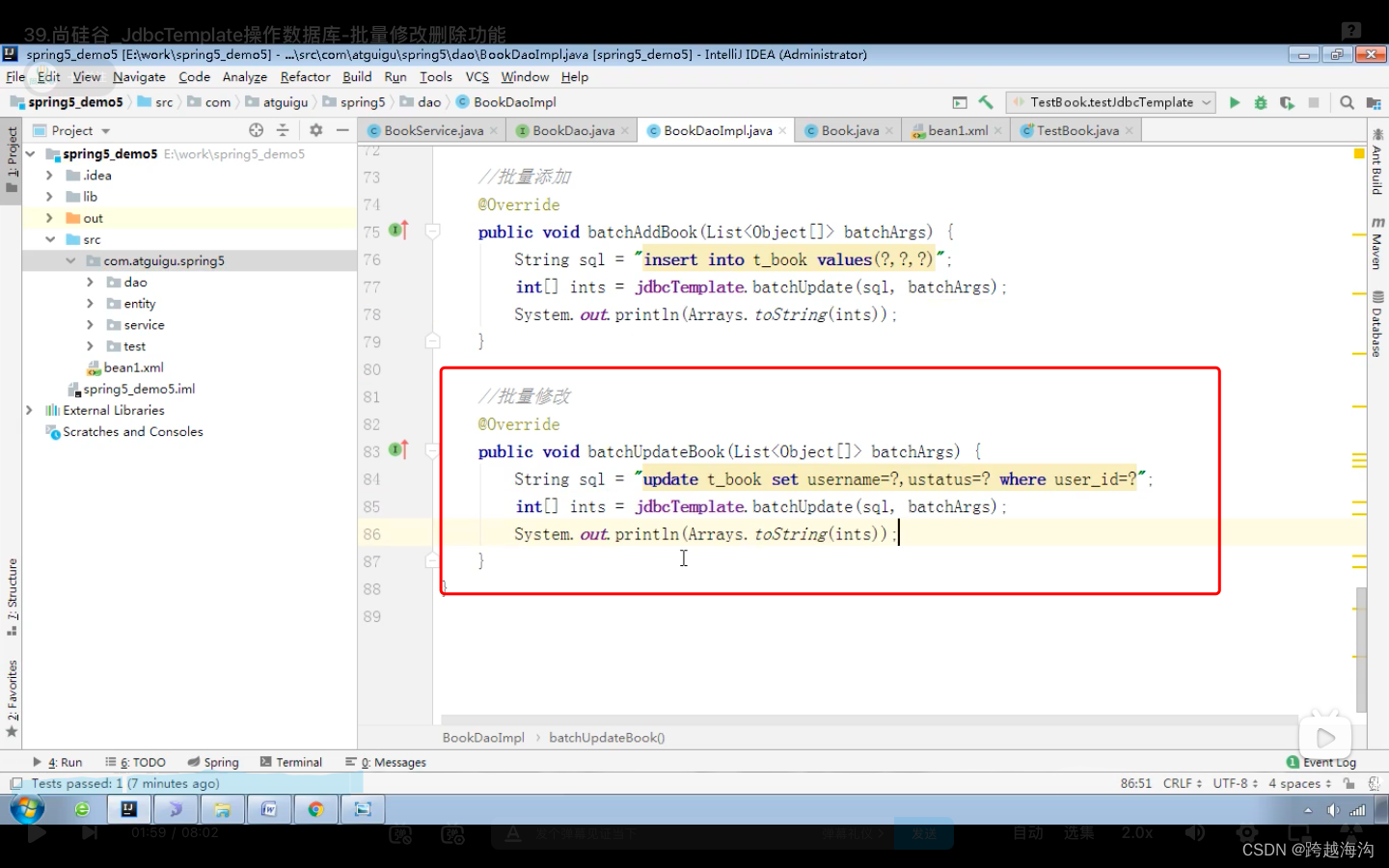Switch to BookService.java tab
This screenshot has height=868, width=1389.
tap(433, 130)
